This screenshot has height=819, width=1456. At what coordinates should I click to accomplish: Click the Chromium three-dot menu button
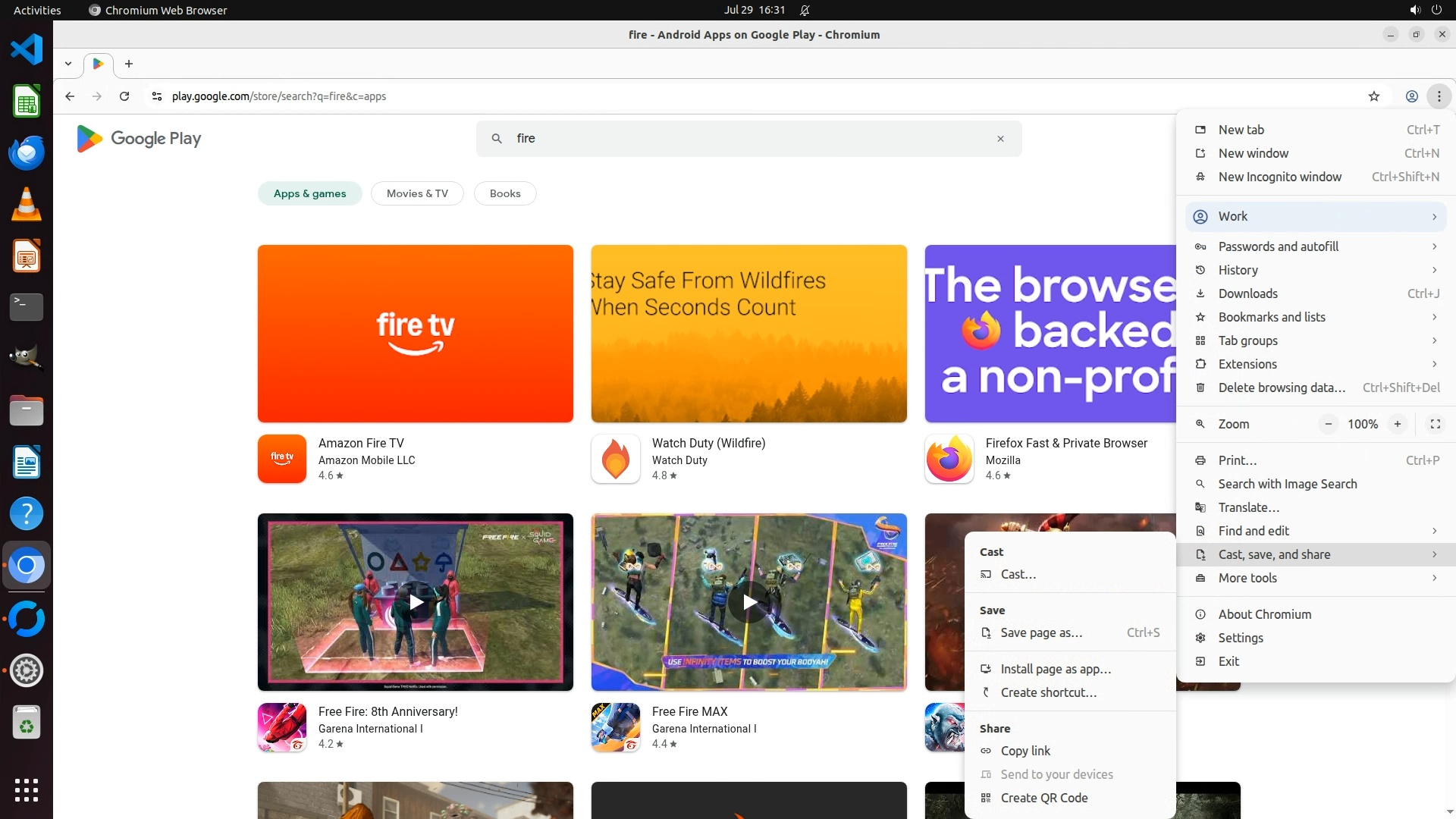pos(1439,96)
